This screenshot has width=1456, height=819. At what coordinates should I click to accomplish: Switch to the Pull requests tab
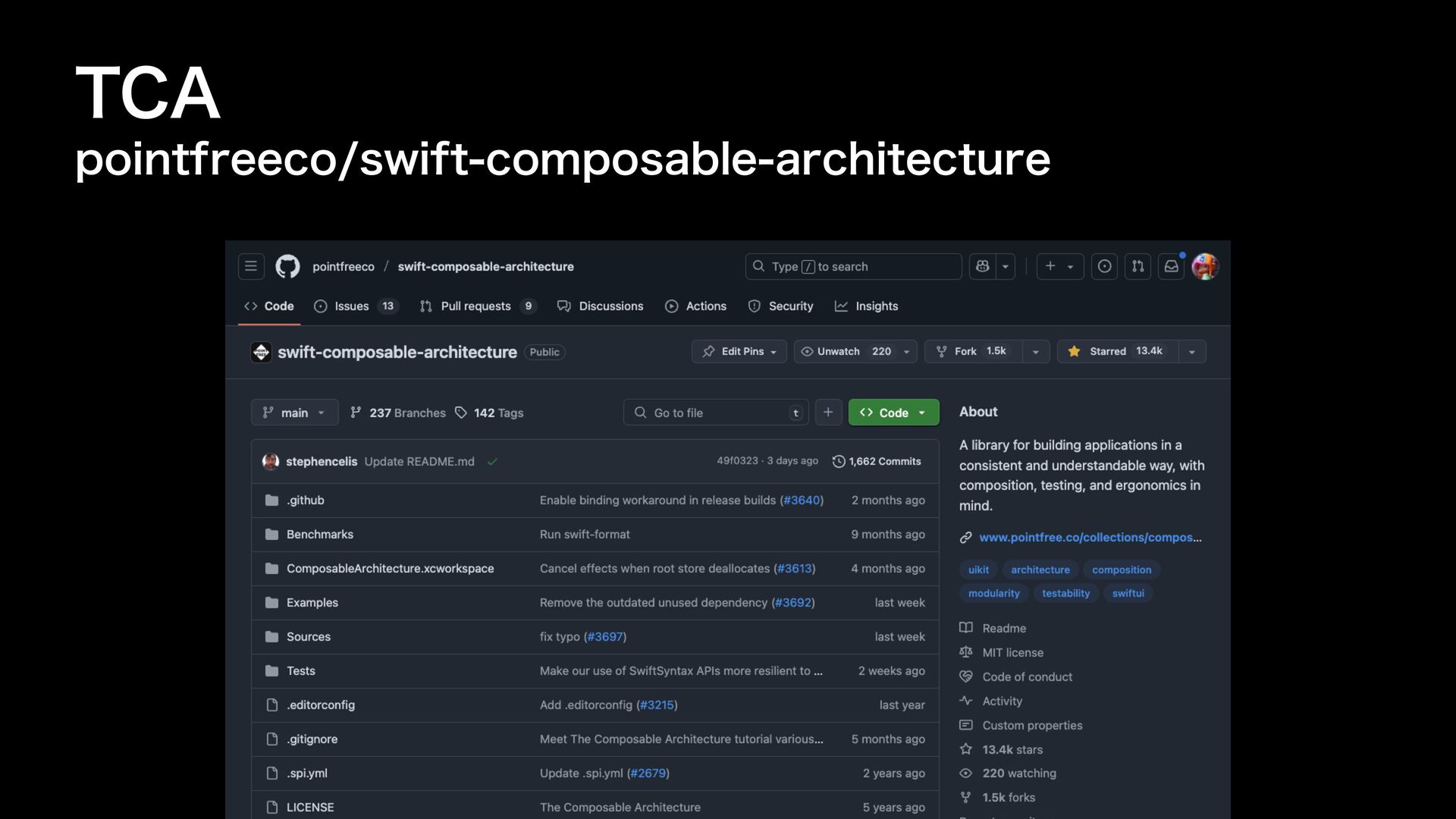(475, 306)
